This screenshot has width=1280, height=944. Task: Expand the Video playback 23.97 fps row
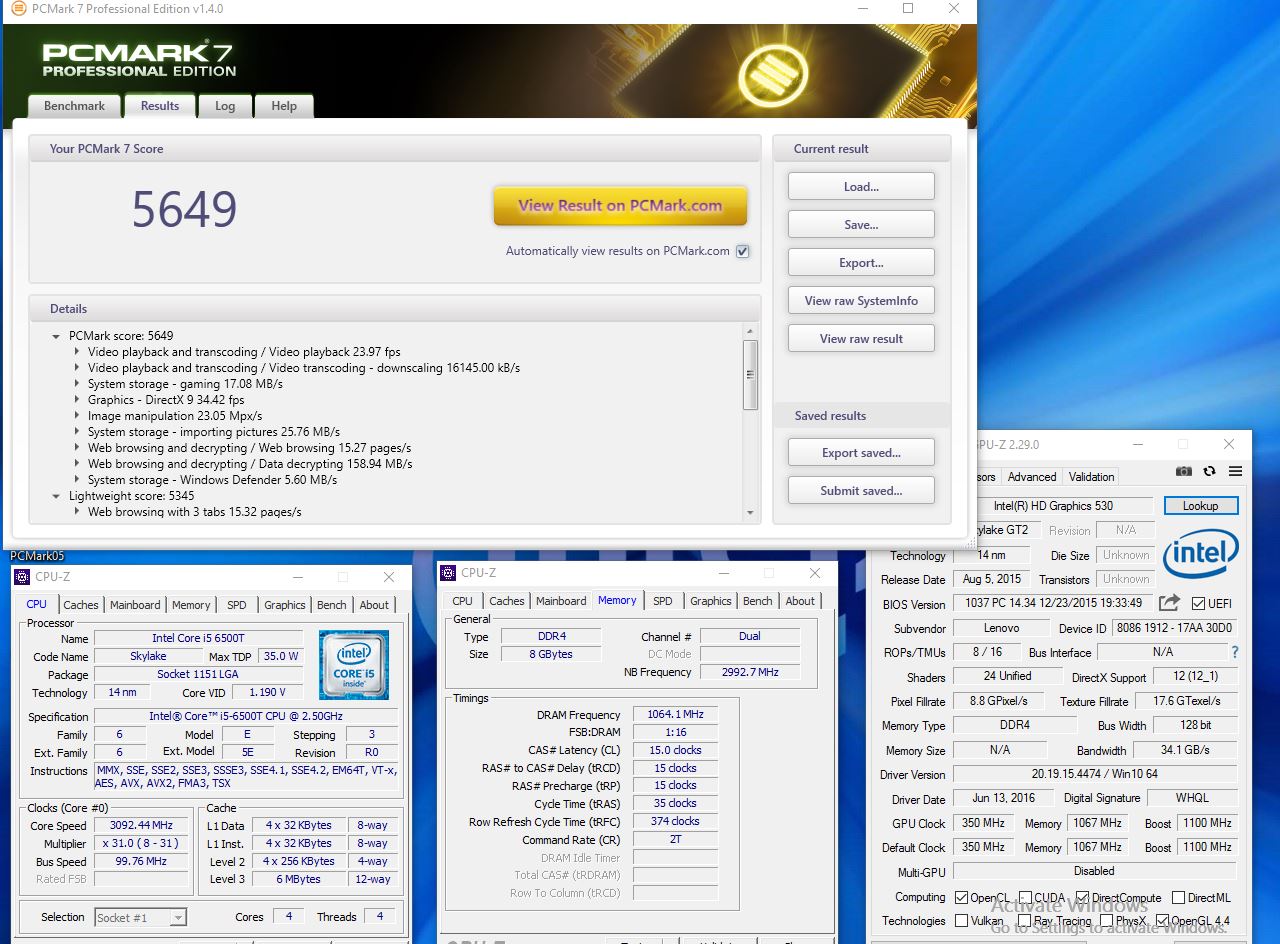(77, 352)
